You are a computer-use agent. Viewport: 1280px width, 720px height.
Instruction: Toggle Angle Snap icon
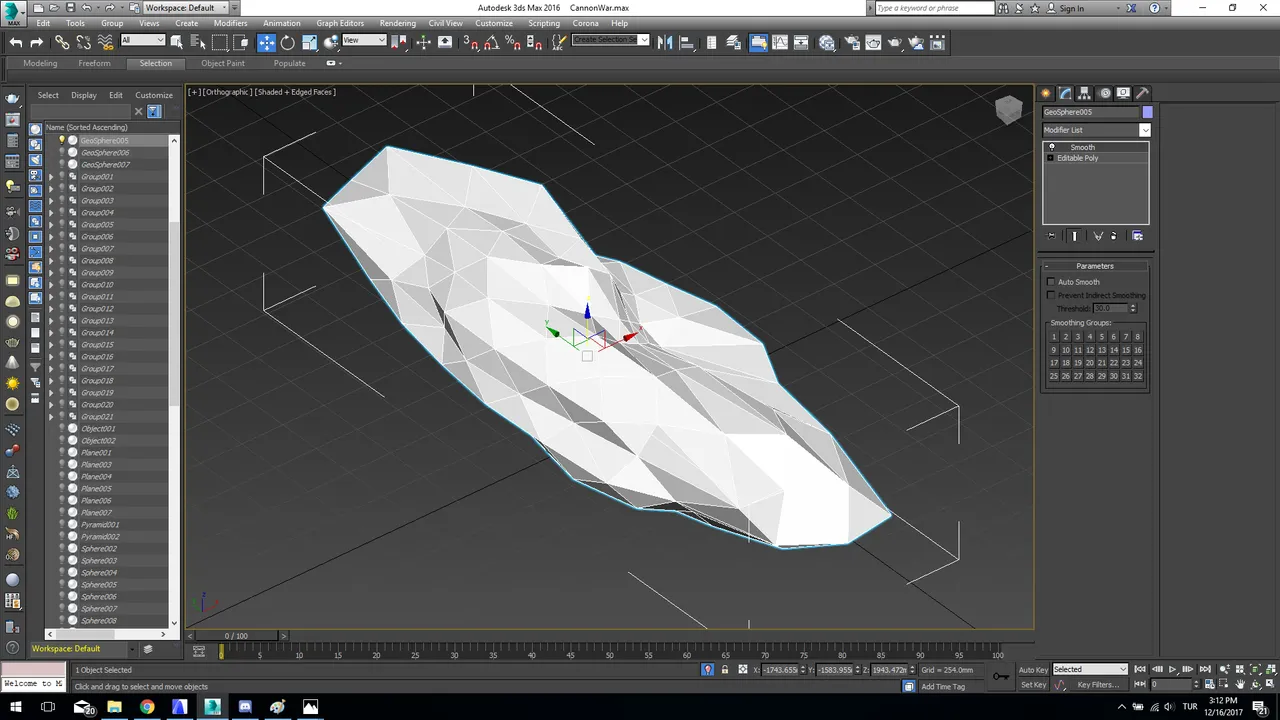[491, 42]
